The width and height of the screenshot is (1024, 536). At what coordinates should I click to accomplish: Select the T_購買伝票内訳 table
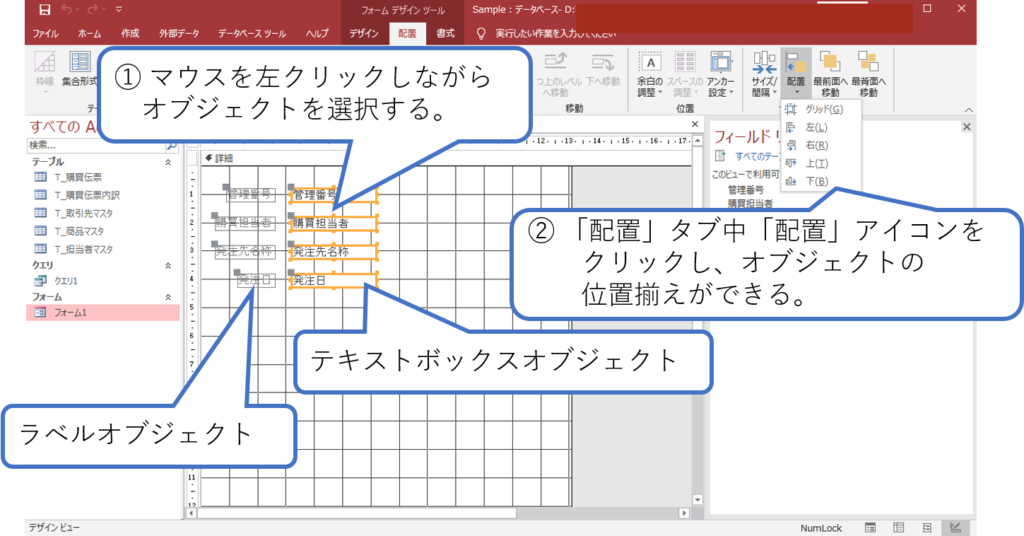pyautogui.click(x=103, y=195)
